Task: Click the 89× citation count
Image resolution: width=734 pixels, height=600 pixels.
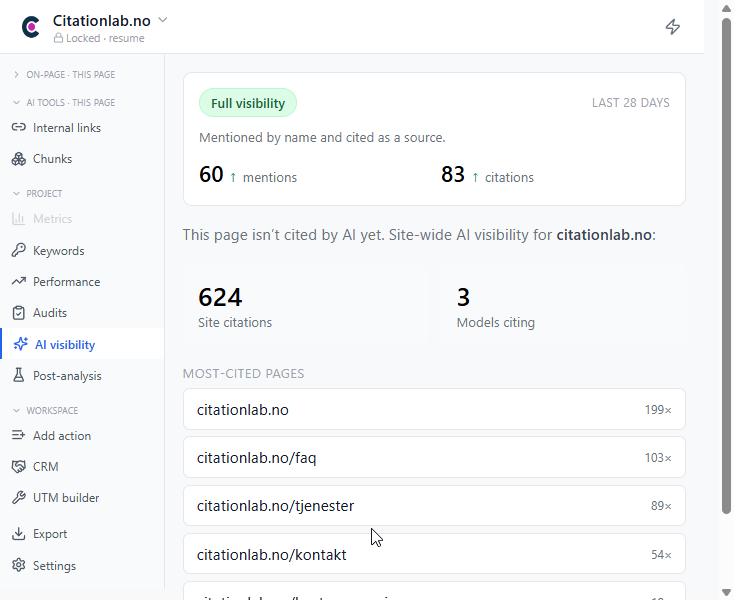Action: pyautogui.click(x=661, y=505)
